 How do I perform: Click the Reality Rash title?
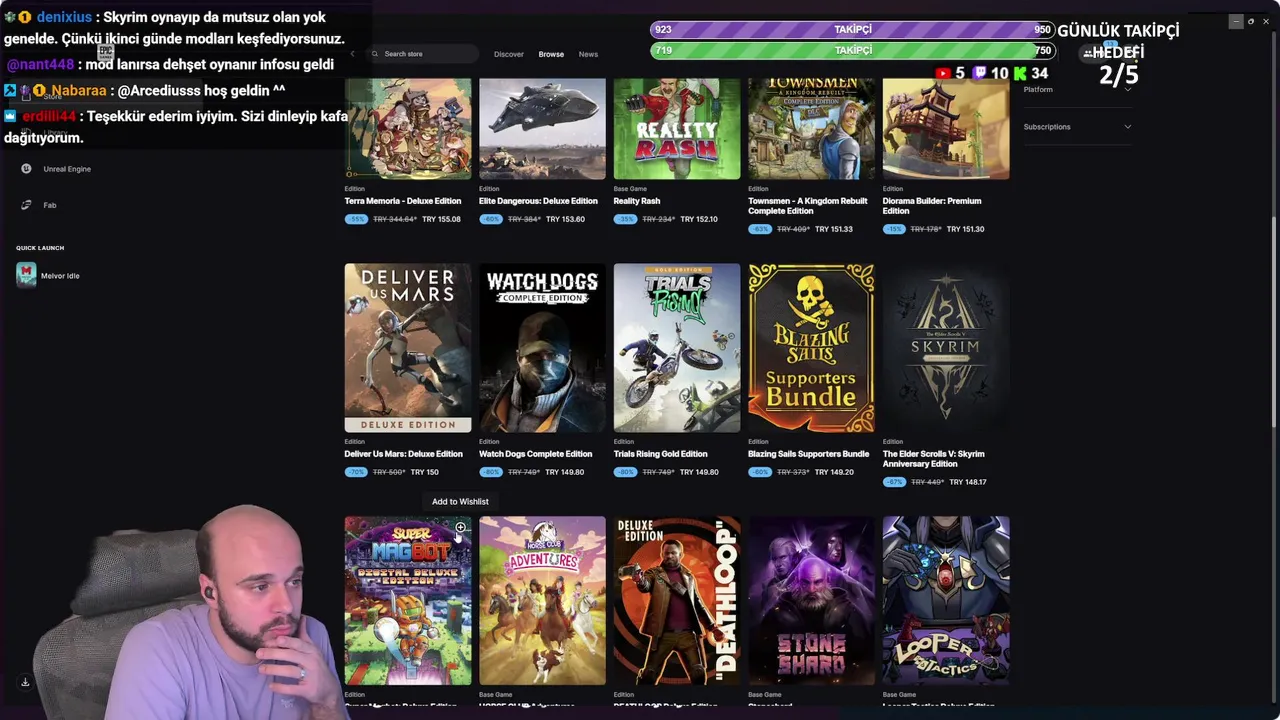tap(637, 201)
